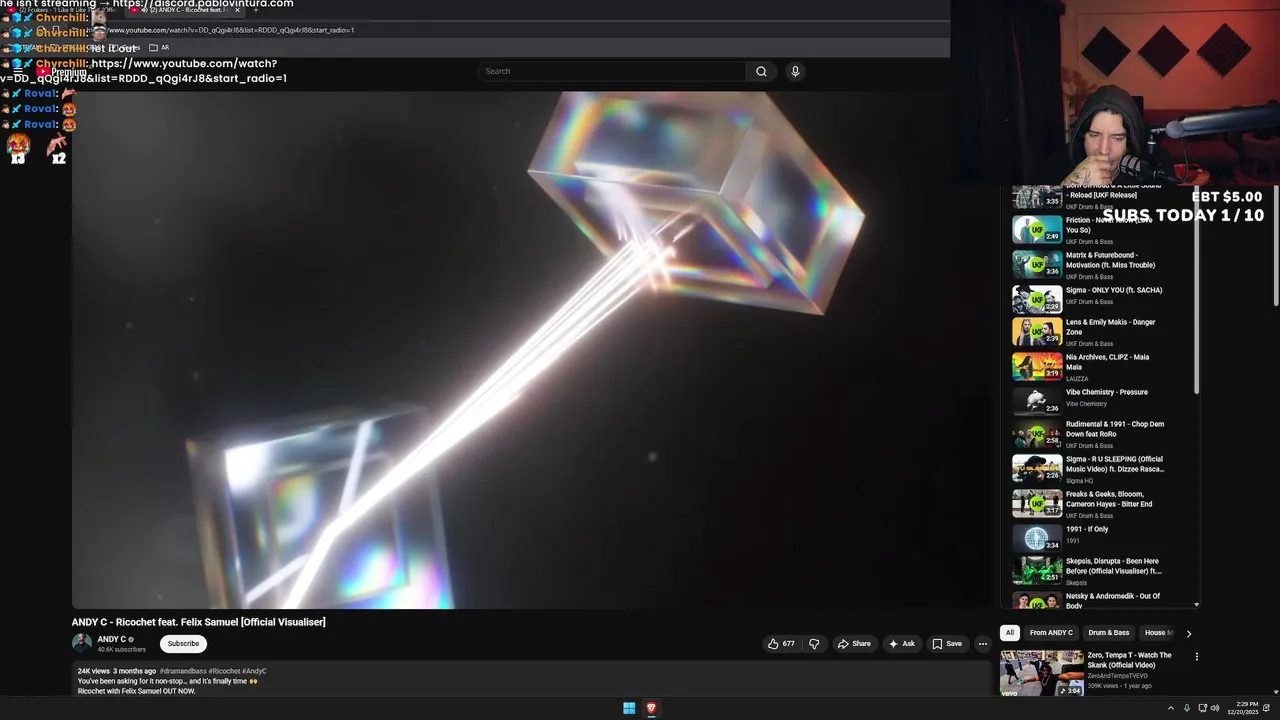Activate voice search microphone icon
This screenshot has height=720, width=1280.
[x=795, y=71]
